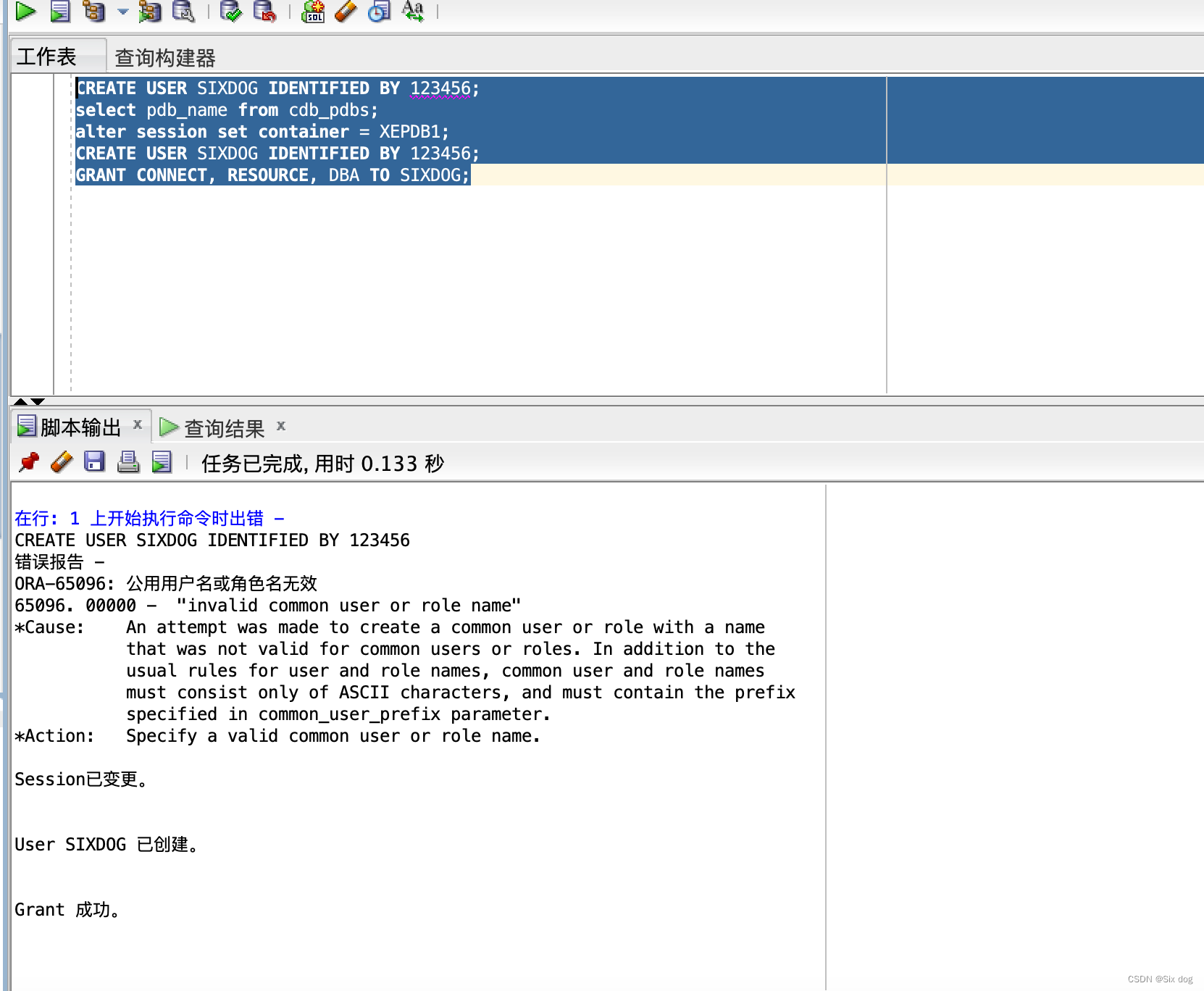
Task: Clear script output with eraser icon
Action: [x=62, y=461]
